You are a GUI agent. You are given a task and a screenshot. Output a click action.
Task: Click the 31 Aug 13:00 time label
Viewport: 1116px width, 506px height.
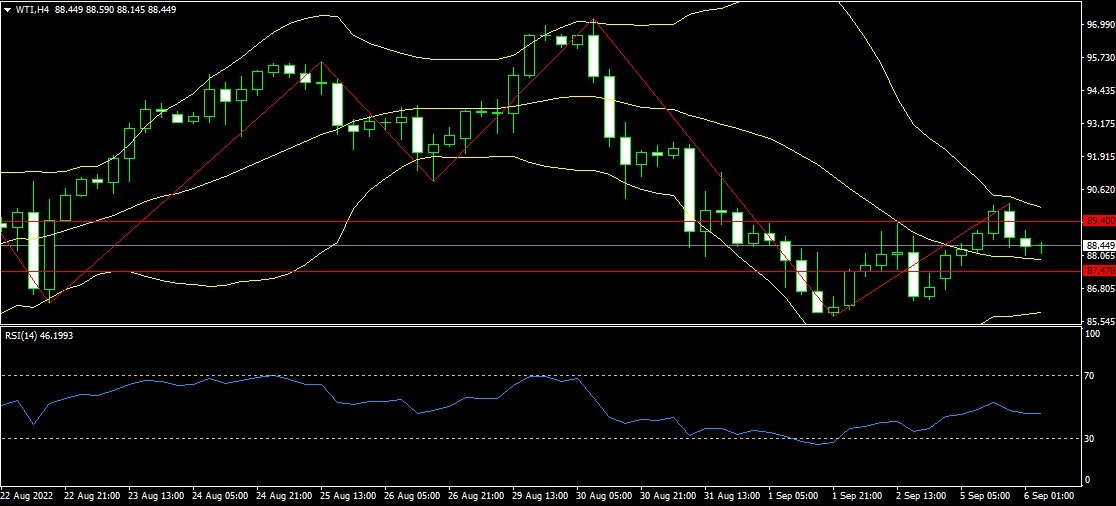[x=730, y=495]
